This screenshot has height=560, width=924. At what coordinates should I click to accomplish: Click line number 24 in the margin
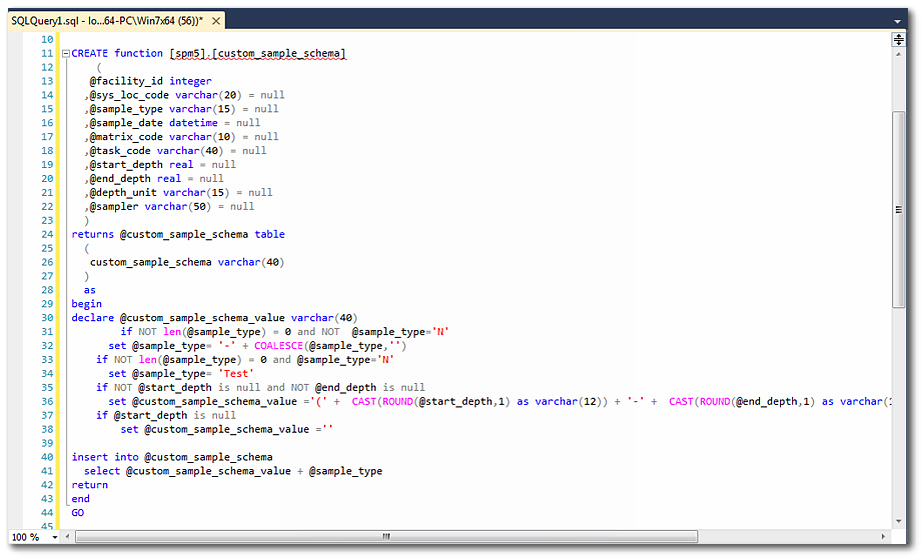click(46, 235)
